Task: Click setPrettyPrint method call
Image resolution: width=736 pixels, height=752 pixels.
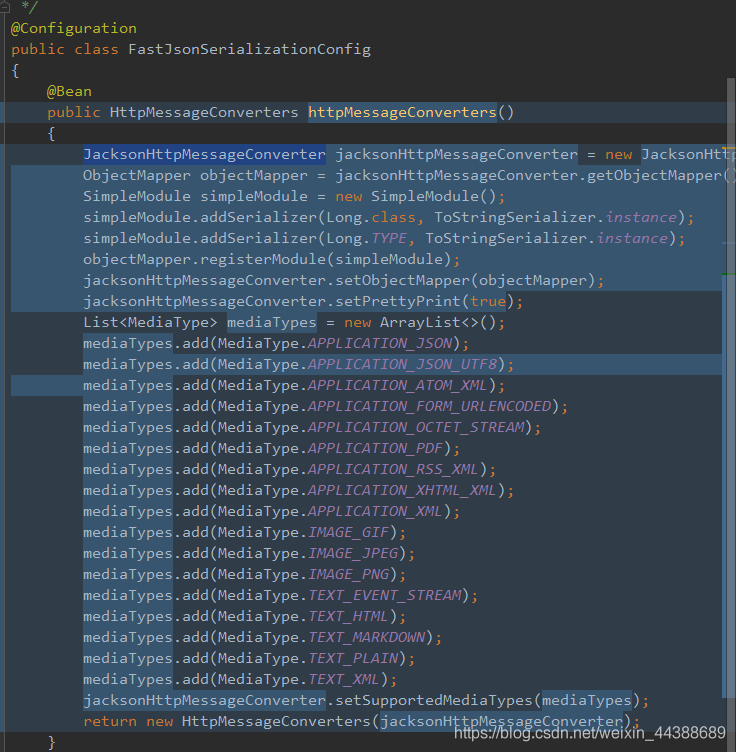Action: 398,302
